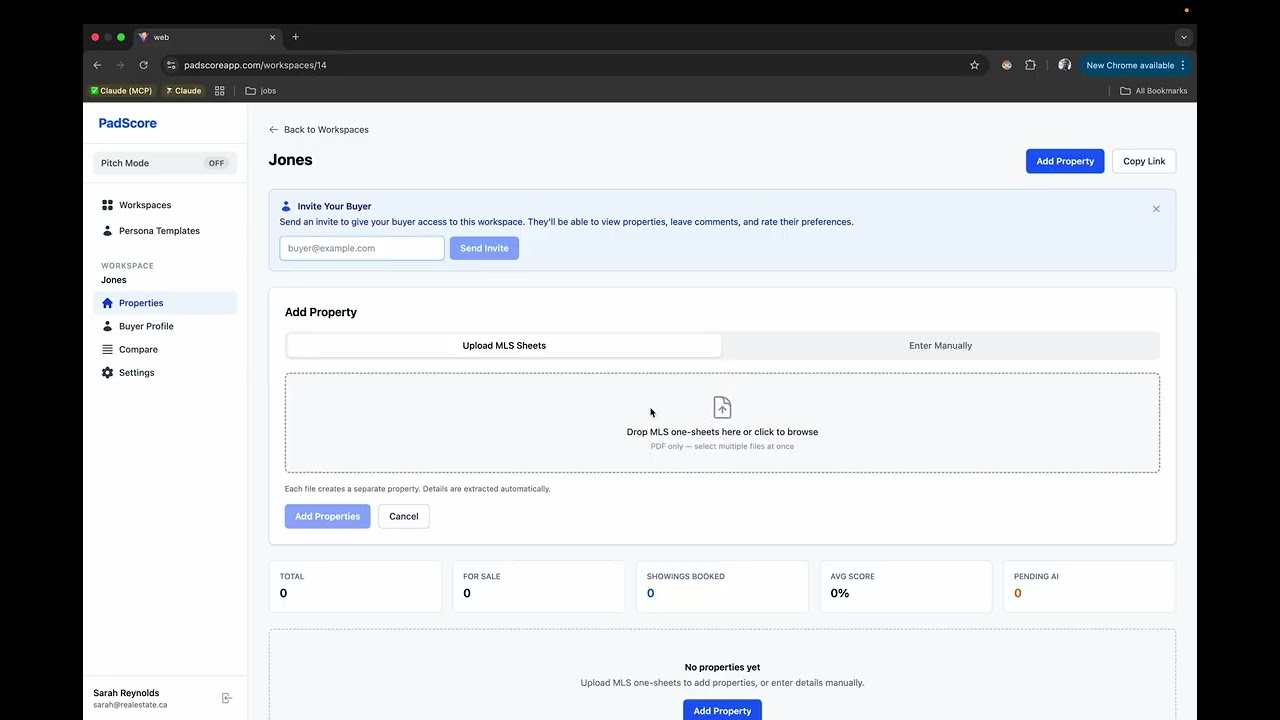
Task: Click the logout icon beside Sarah Reynolds
Action: [227, 698]
